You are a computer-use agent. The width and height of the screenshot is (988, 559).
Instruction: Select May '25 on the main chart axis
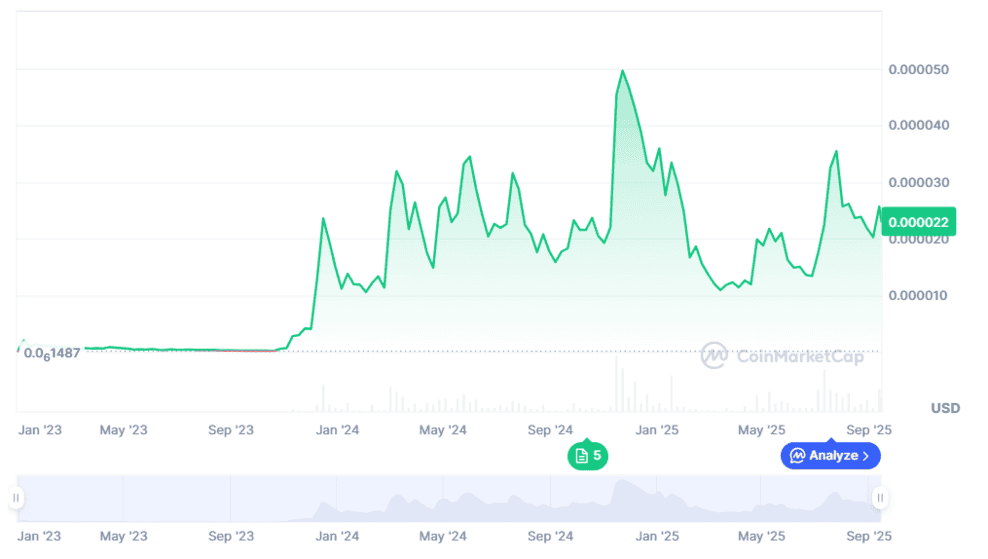pyautogui.click(x=761, y=430)
